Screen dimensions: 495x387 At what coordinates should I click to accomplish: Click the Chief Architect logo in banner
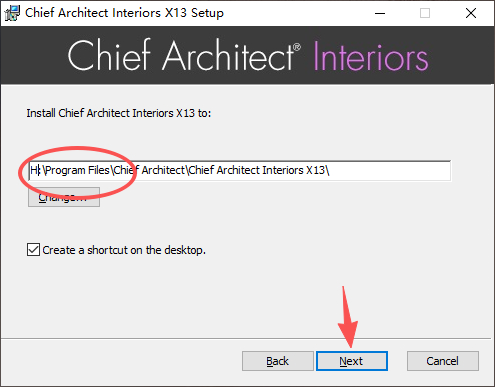tap(184, 55)
